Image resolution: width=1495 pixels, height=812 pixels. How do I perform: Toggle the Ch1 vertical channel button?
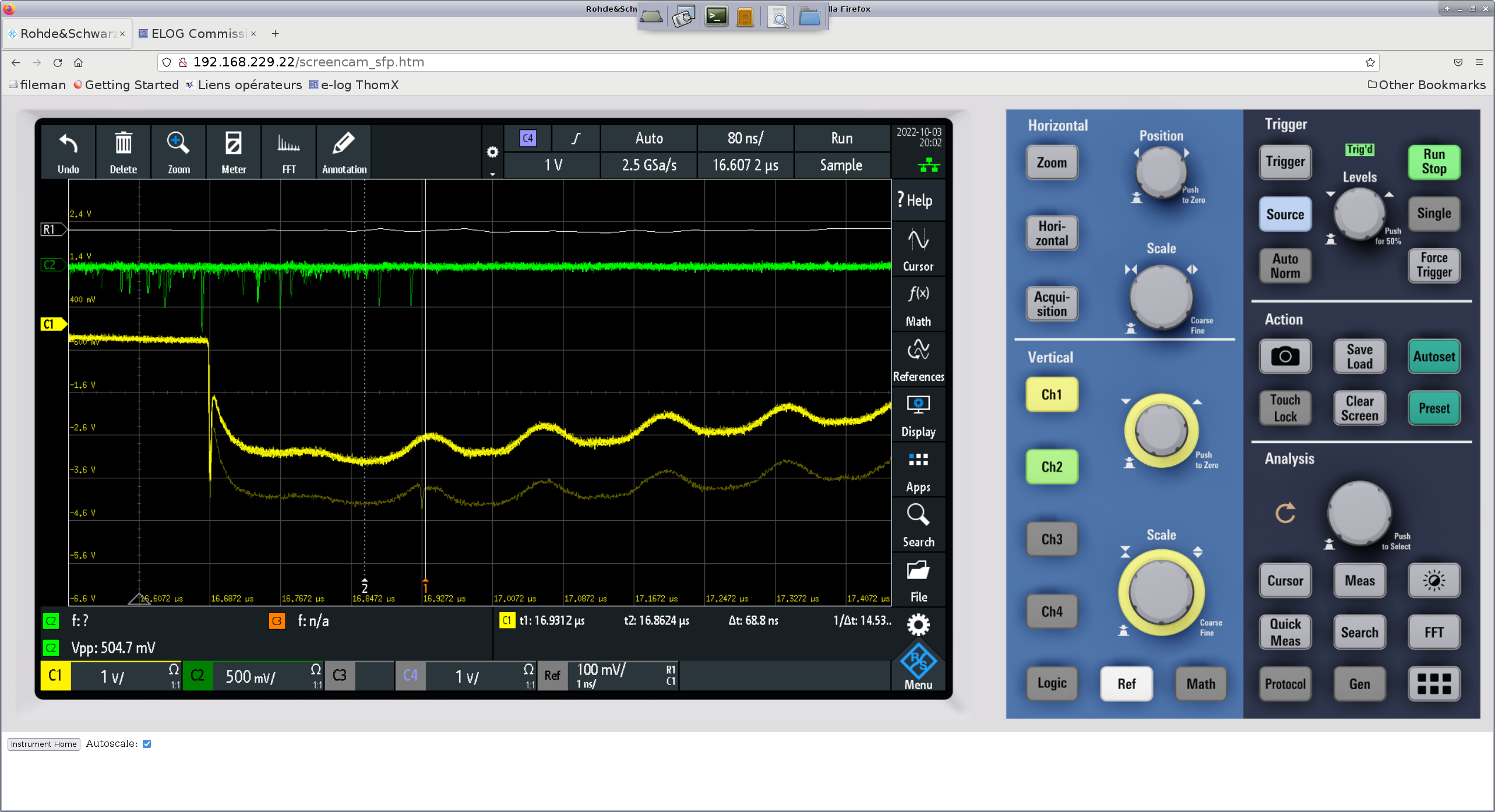[x=1052, y=394]
